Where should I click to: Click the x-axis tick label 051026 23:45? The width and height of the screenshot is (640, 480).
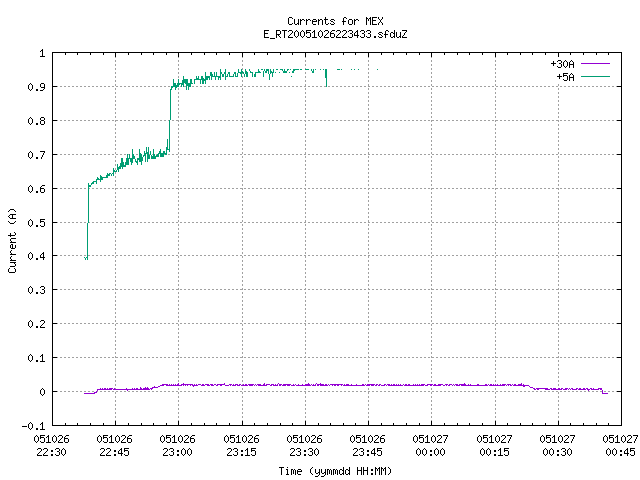(x=367, y=446)
